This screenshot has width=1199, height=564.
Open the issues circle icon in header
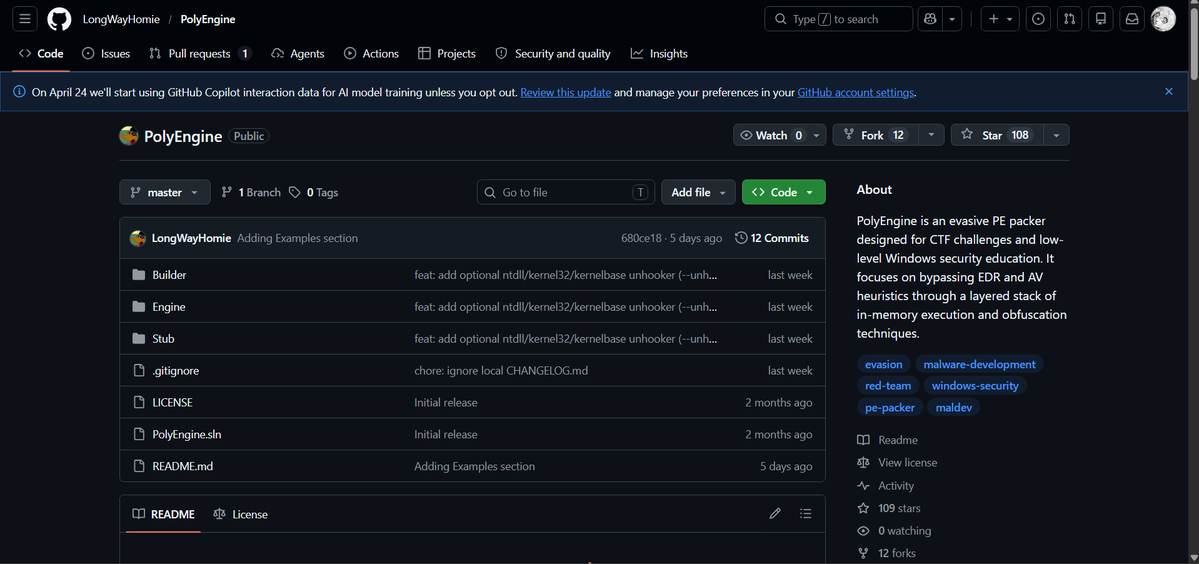[x=1038, y=19]
